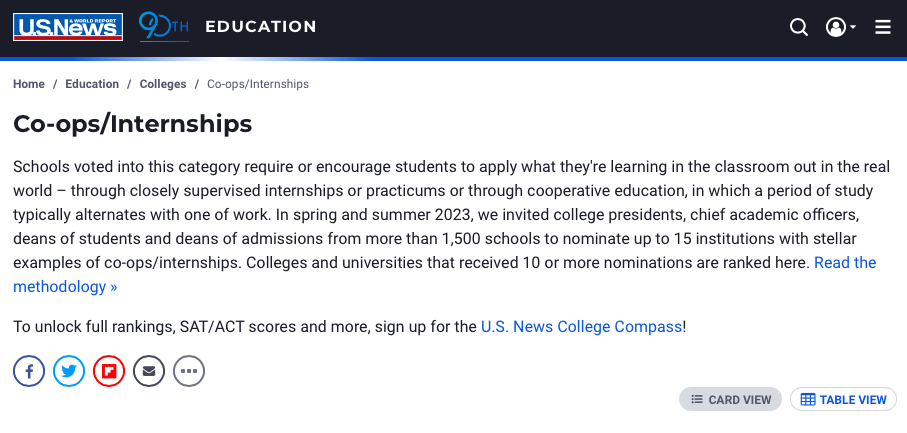Viewport: 907px width, 433px height.
Task: Go to Education breadcrumb
Action: pyautogui.click(x=92, y=84)
